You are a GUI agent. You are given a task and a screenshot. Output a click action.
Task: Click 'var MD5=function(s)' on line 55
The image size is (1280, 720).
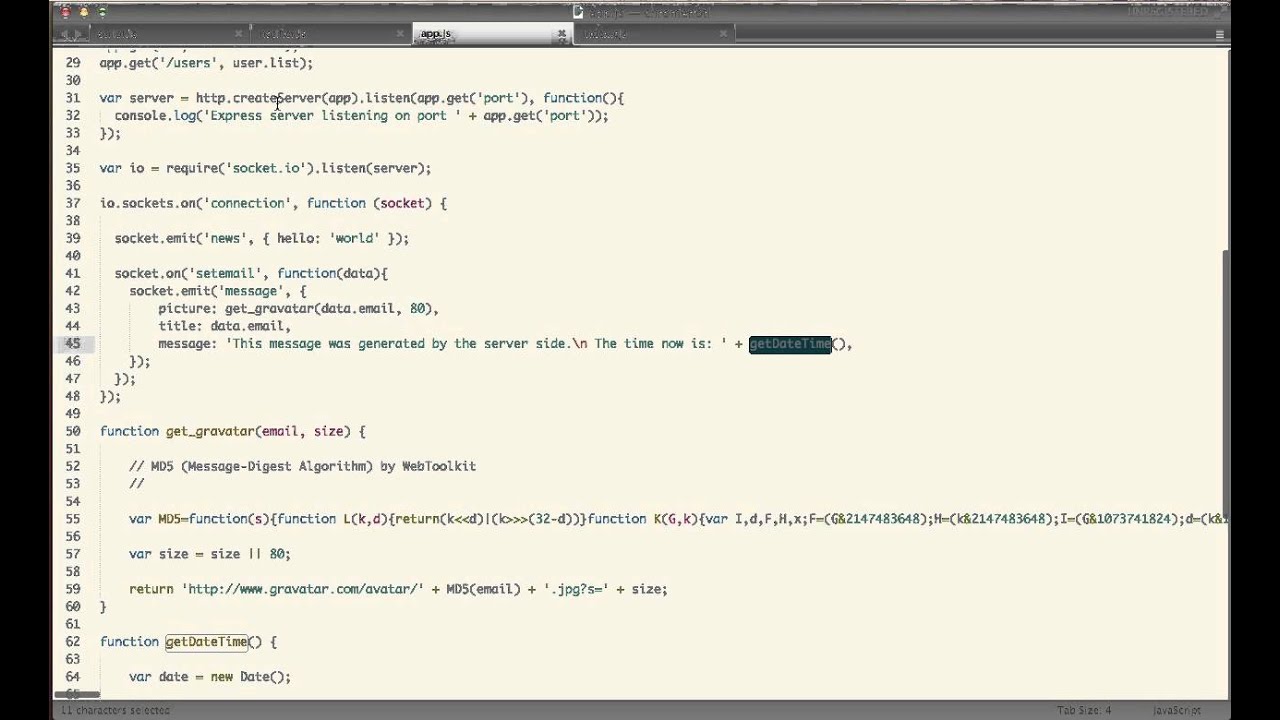point(199,519)
